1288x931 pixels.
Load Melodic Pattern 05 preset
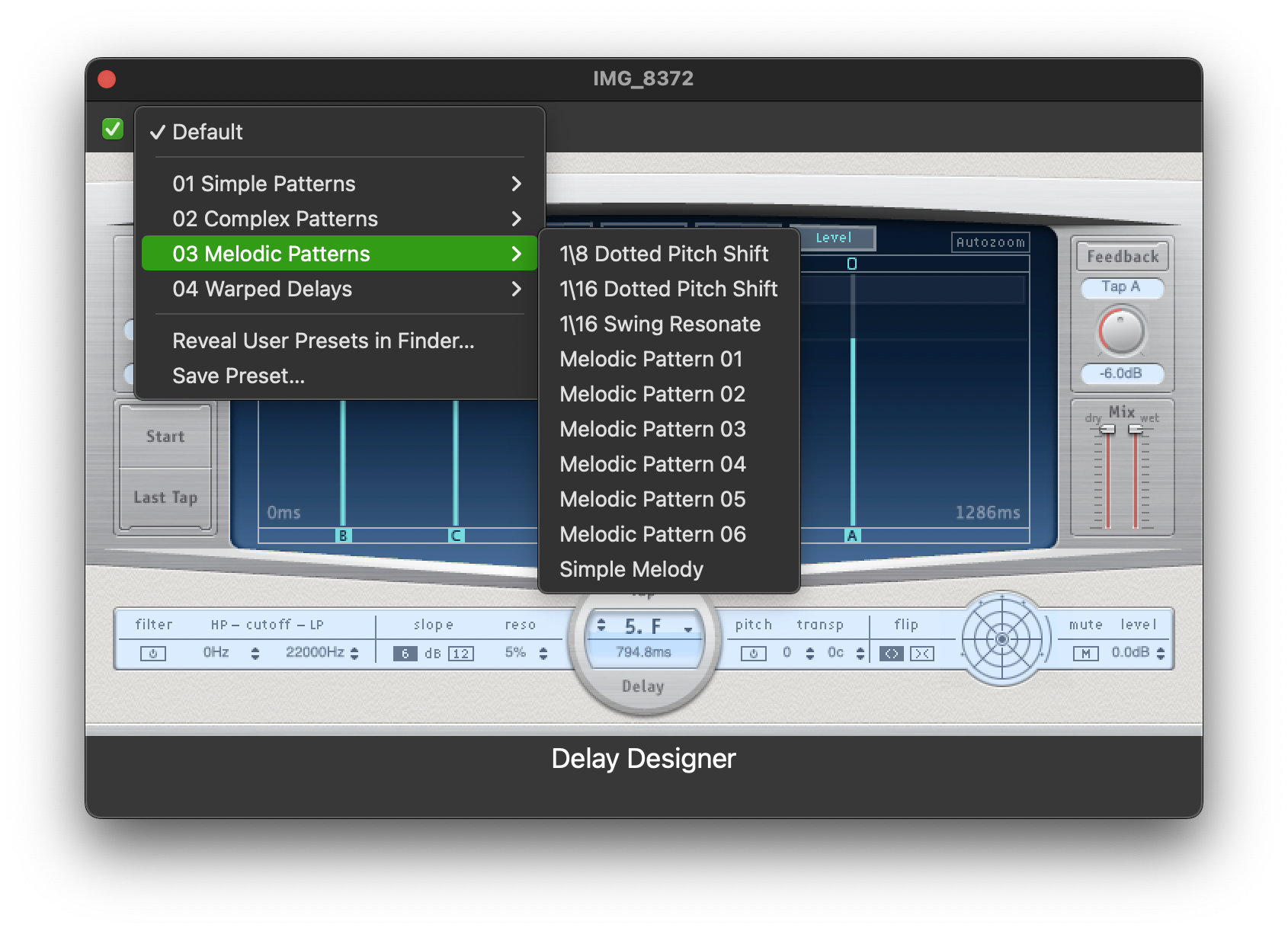tap(669, 499)
